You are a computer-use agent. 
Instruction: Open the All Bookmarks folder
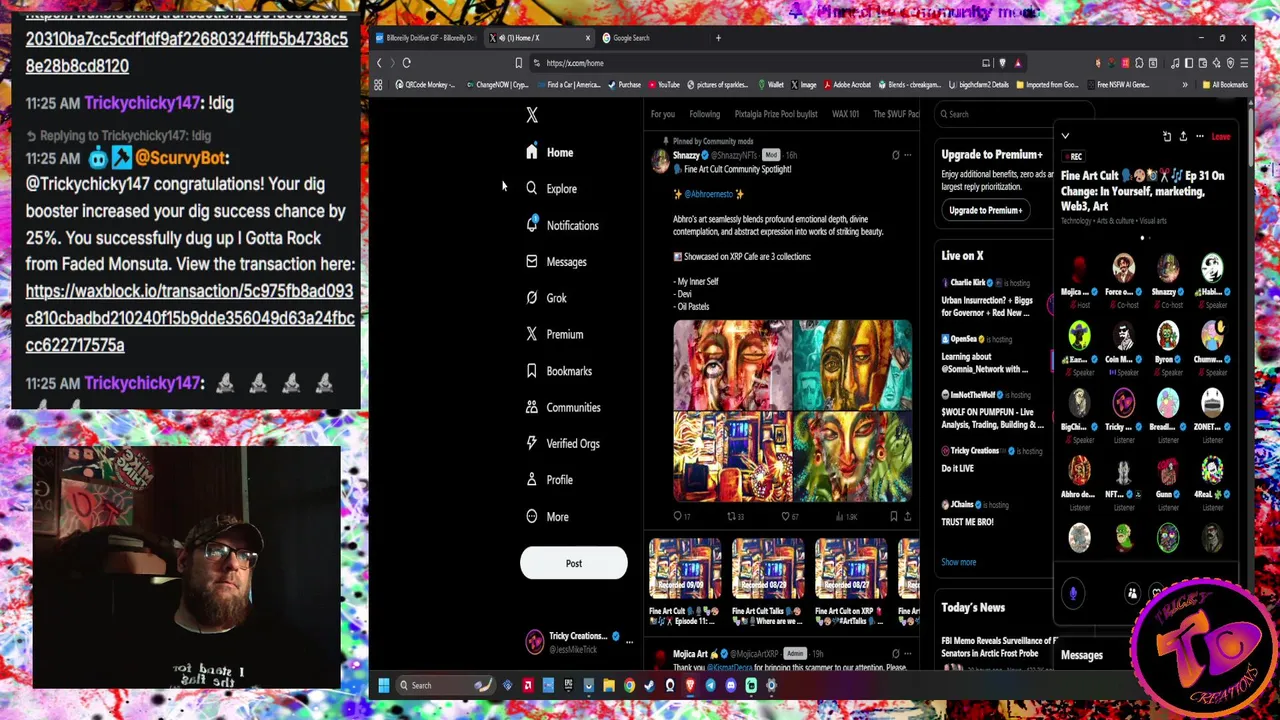1226,85
